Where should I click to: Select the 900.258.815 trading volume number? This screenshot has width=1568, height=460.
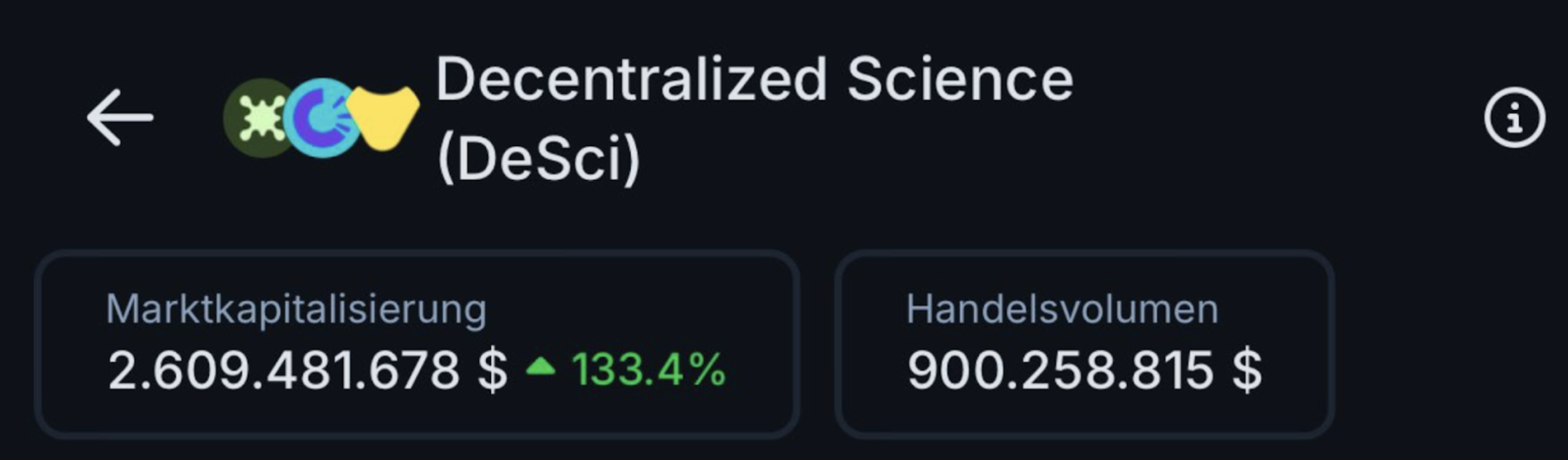click(1060, 371)
